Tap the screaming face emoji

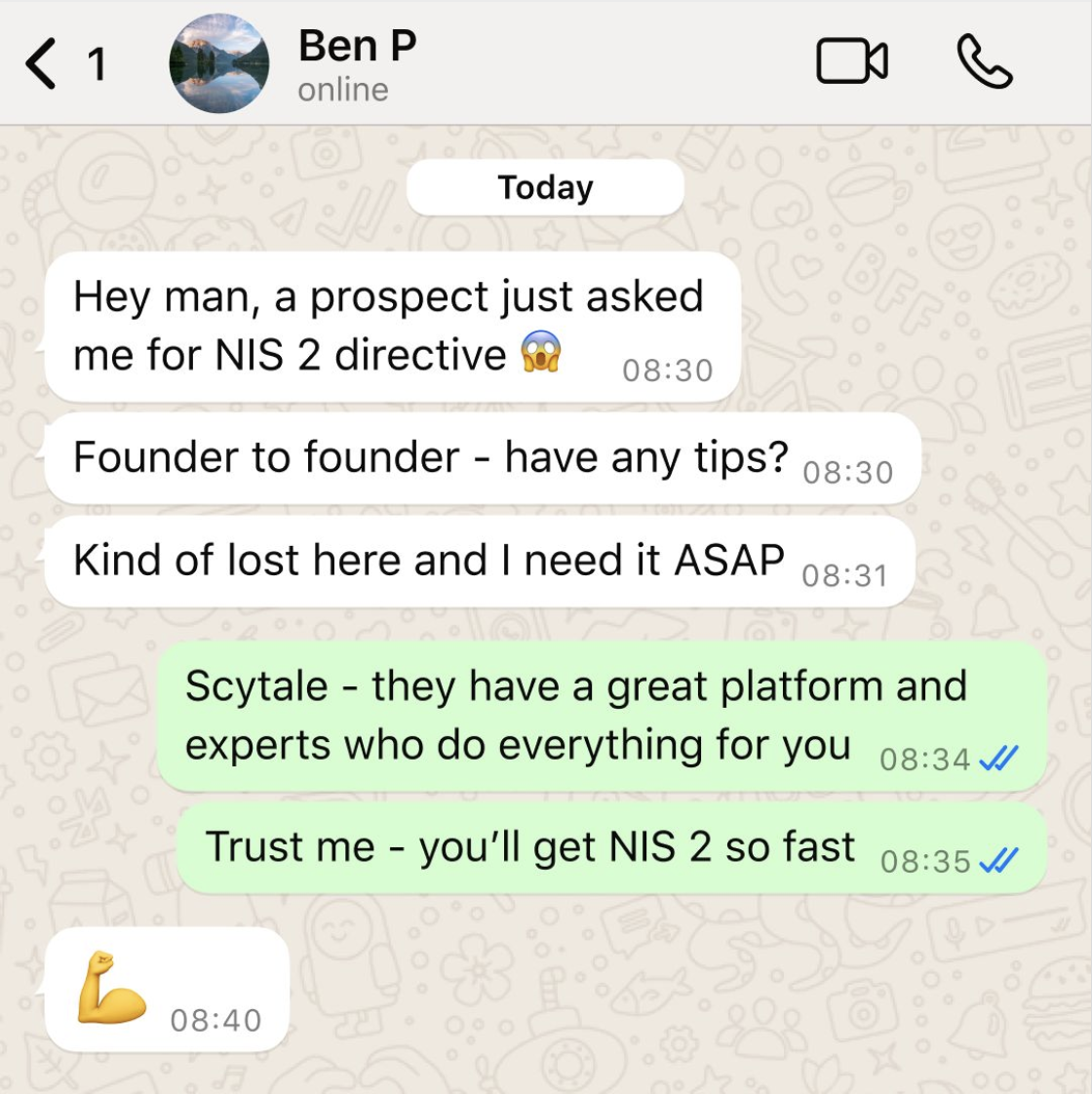[x=541, y=351]
